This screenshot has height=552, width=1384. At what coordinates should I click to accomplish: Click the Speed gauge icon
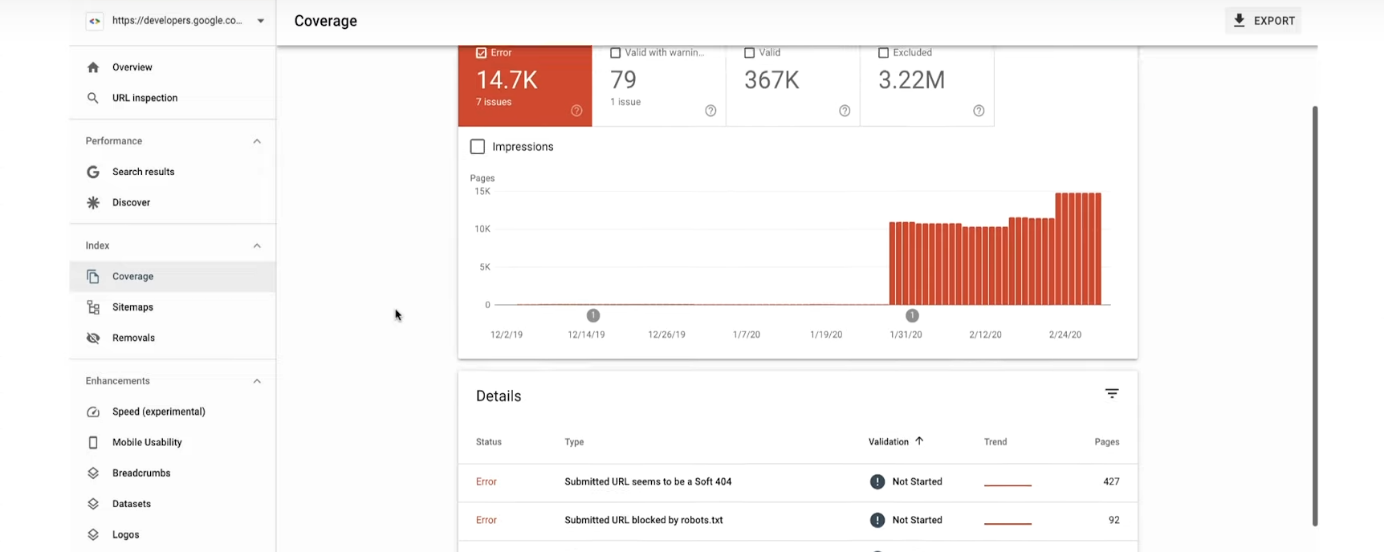pos(93,412)
